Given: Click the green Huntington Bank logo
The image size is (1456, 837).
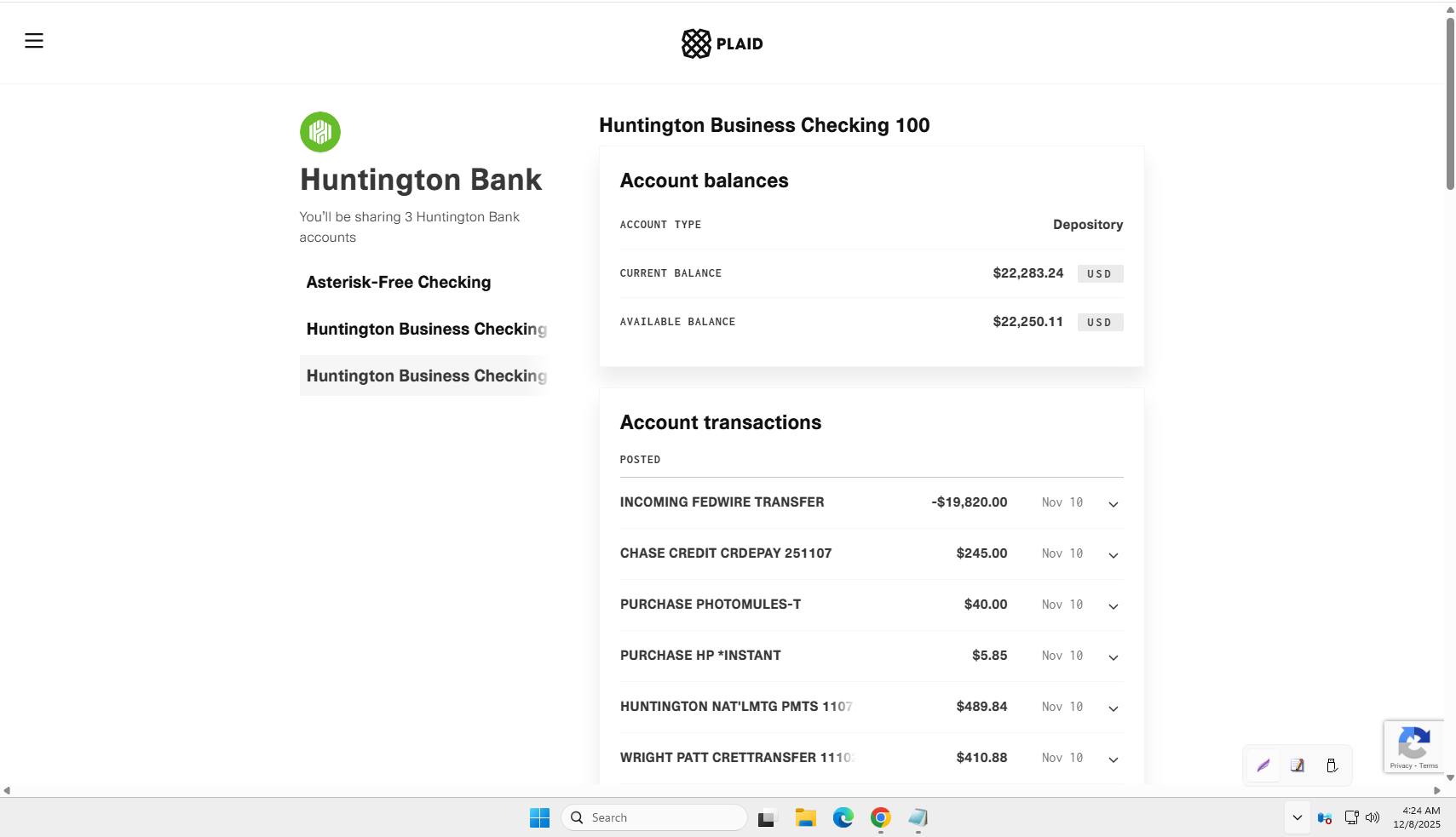Looking at the screenshot, I should point(320,132).
